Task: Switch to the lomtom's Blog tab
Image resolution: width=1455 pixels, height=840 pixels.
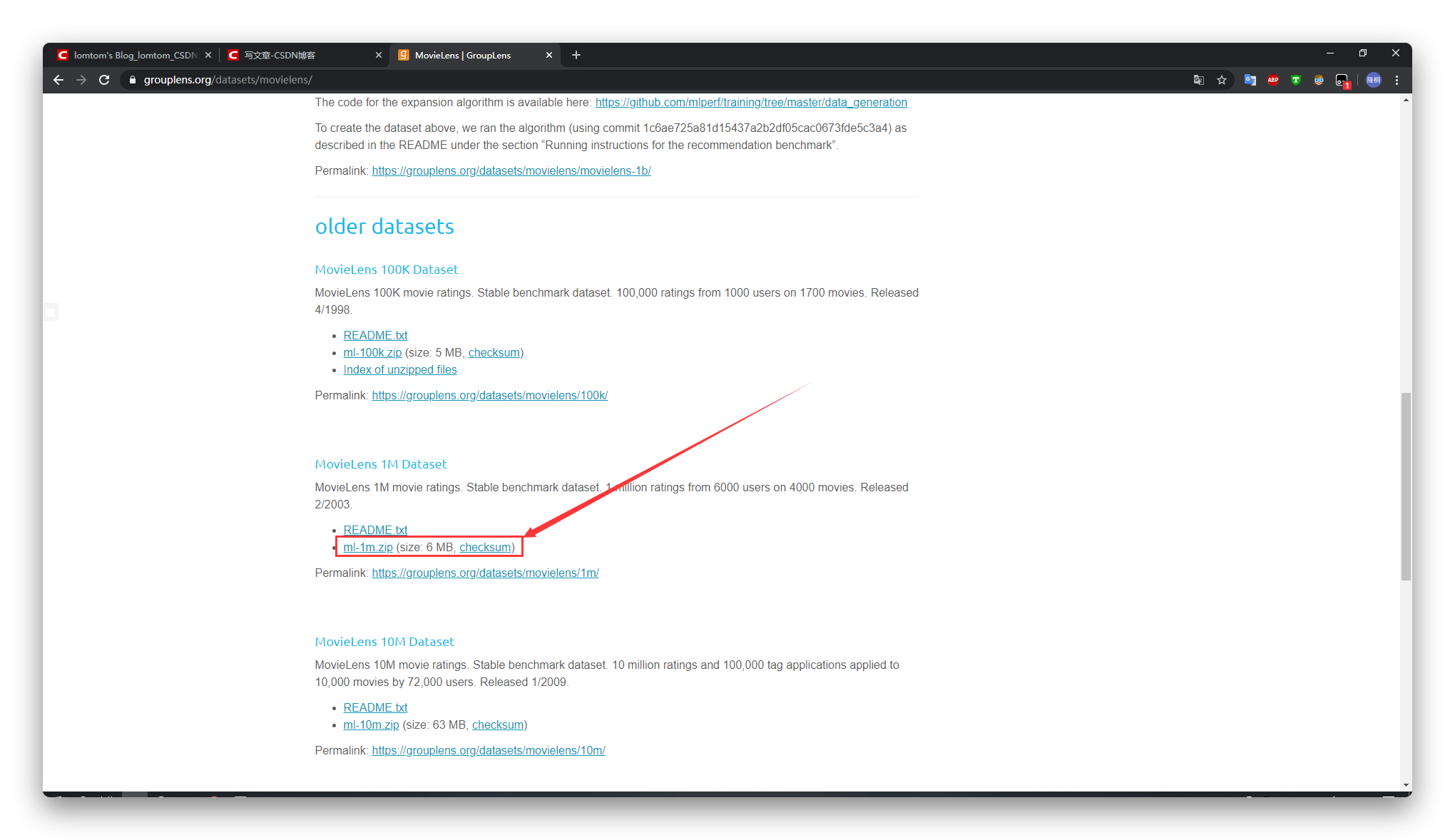Action: [x=134, y=55]
